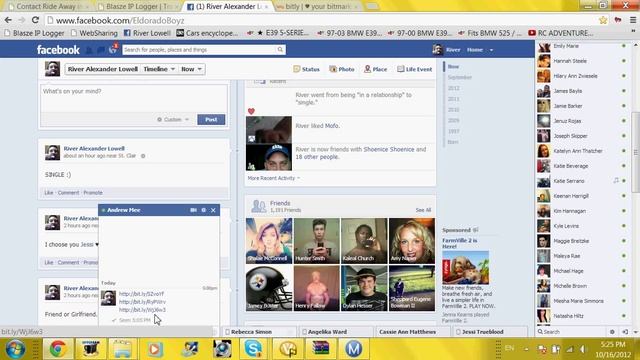Start video call in Andrew Mee chat
Viewport: 640px width, 360px height.
[x=193, y=210]
